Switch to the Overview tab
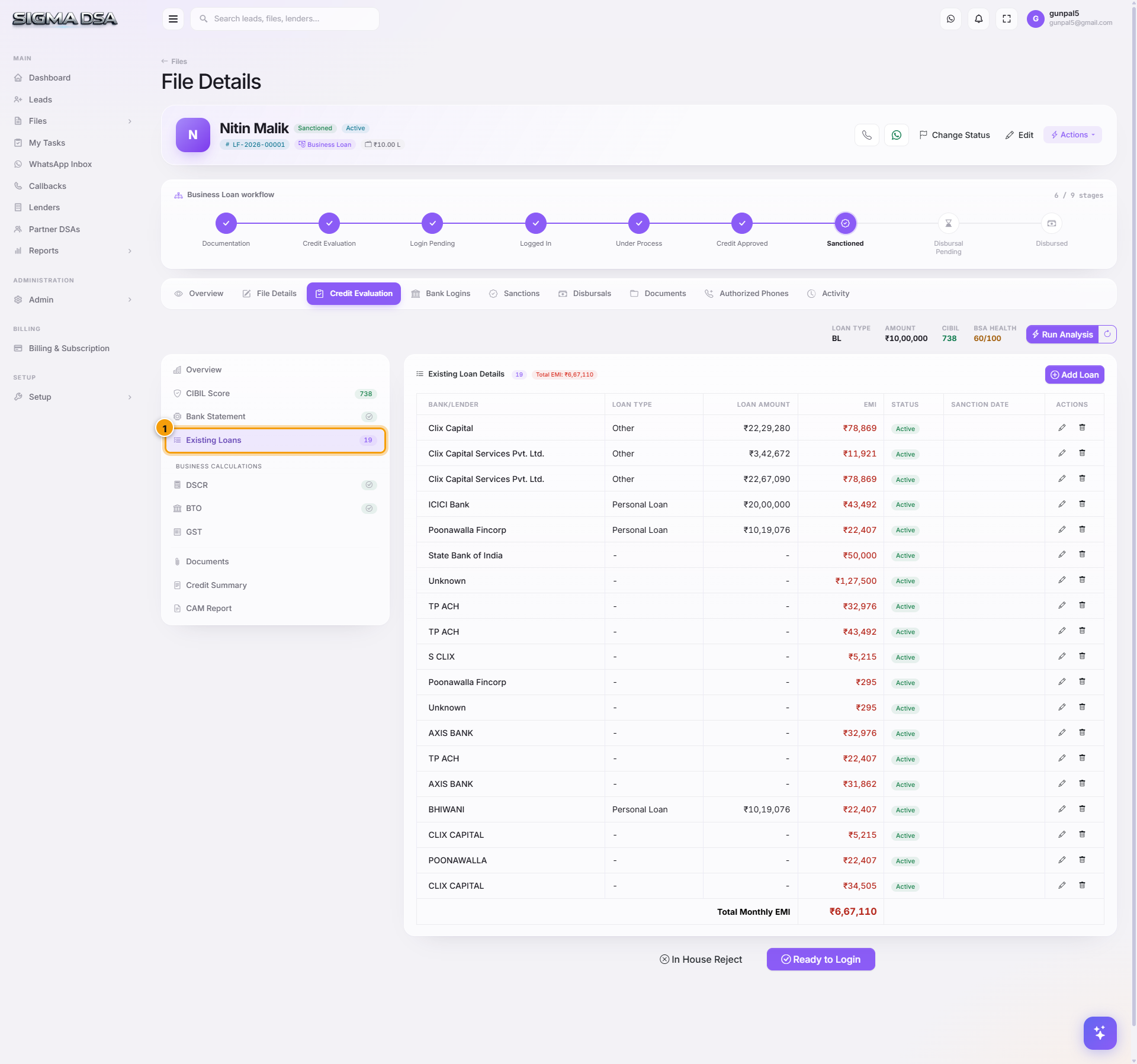 [x=199, y=294]
